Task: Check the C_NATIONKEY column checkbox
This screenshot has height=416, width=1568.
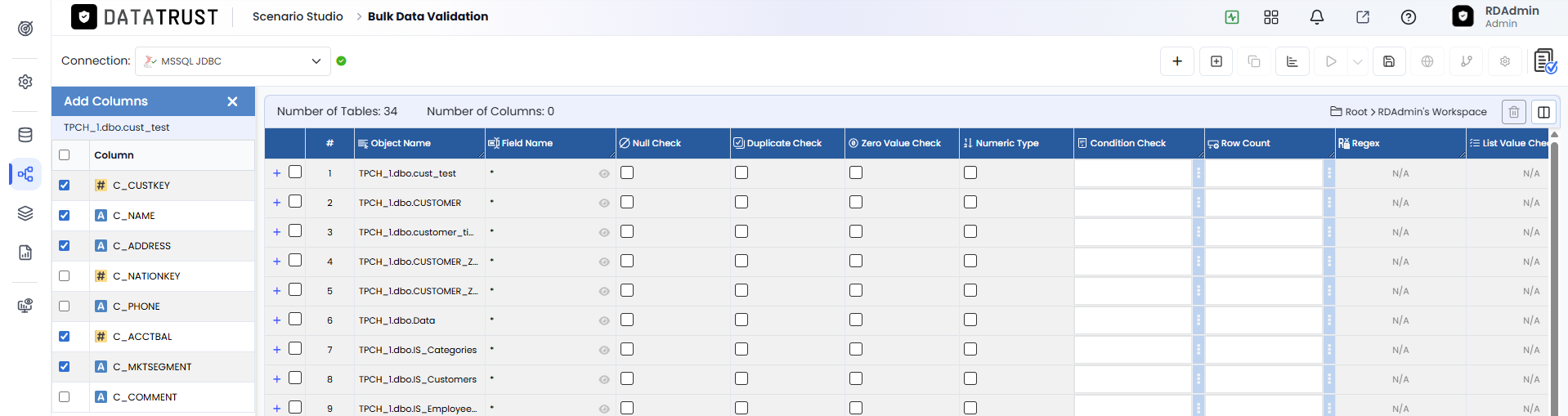Action: pyautogui.click(x=65, y=276)
